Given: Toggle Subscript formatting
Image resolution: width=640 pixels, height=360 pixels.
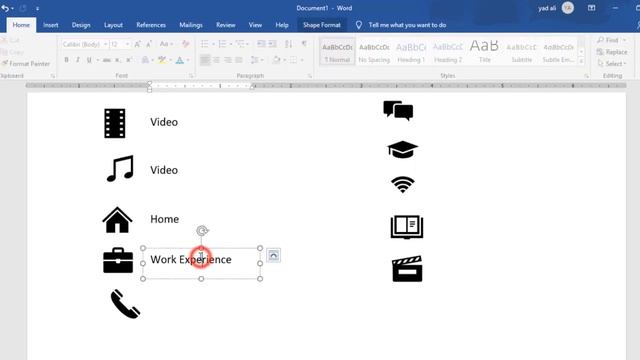Looking at the screenshot, I should click(x=118, y=60).
